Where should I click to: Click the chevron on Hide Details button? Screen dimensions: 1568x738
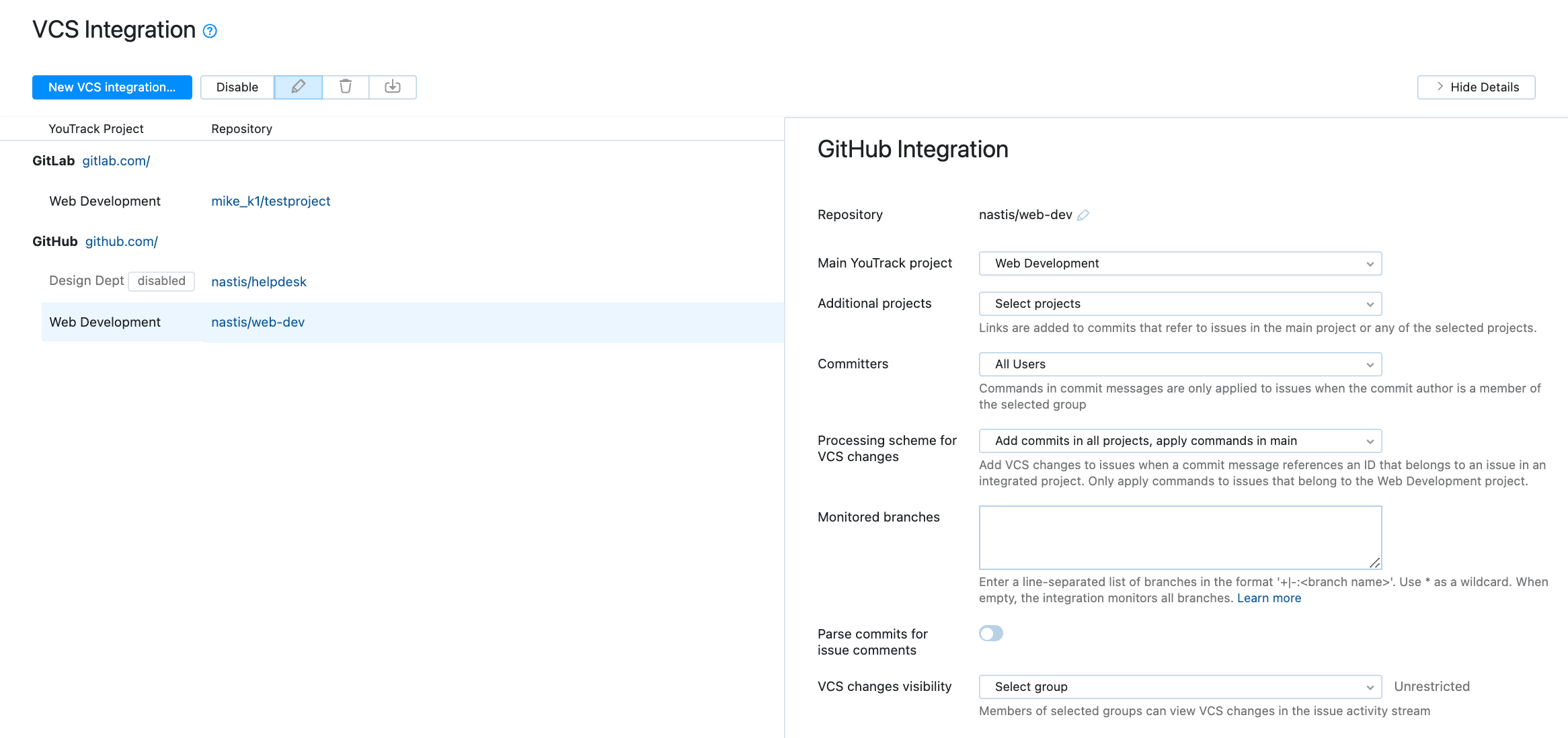(1440, 87)
